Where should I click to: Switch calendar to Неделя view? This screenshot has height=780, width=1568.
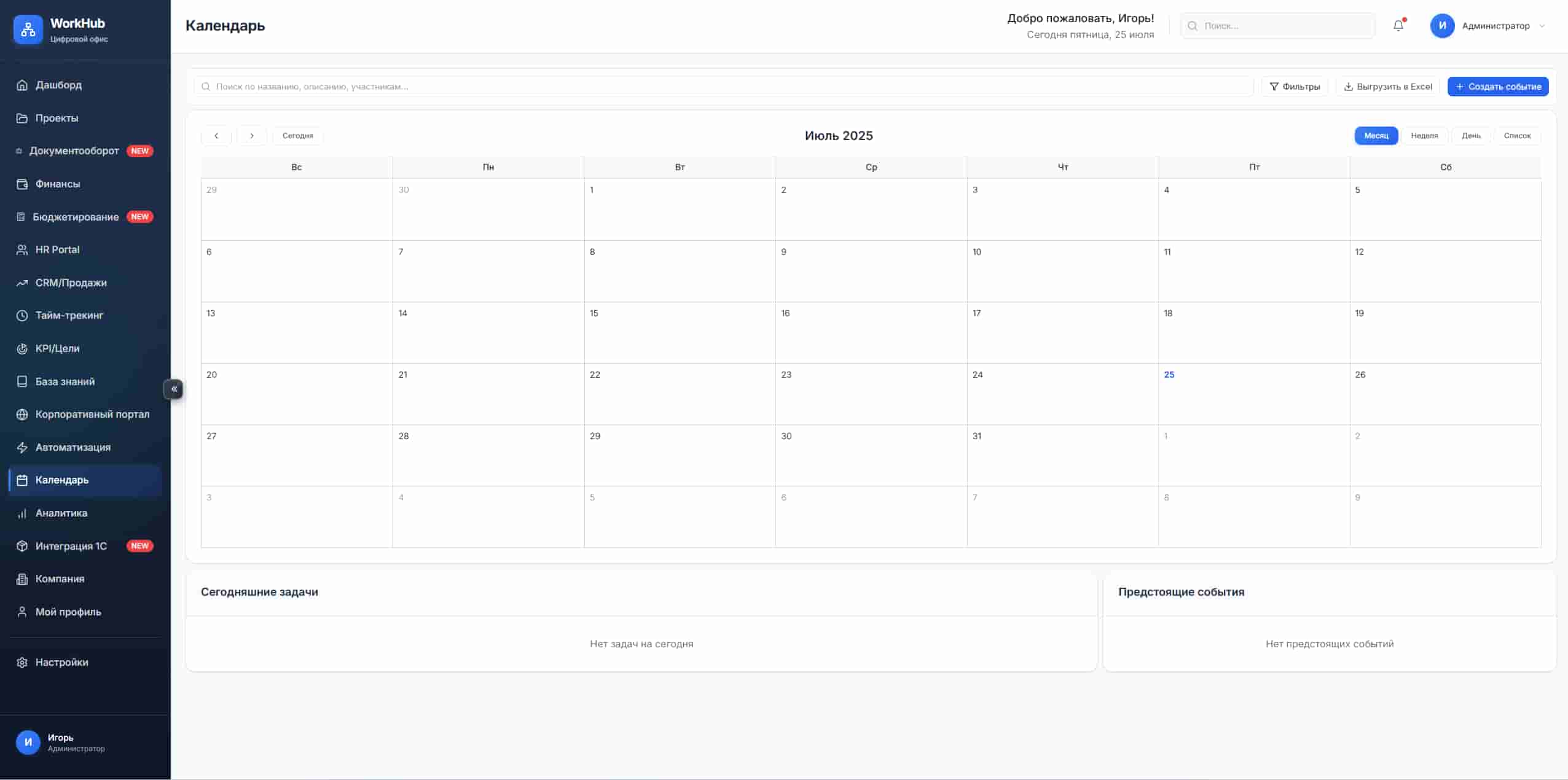(x=1424, y=136)
